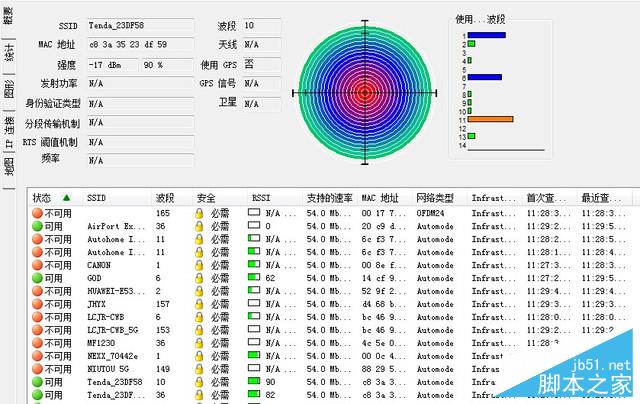Click channel 157 cell in JHYX row

pos(162,304)
